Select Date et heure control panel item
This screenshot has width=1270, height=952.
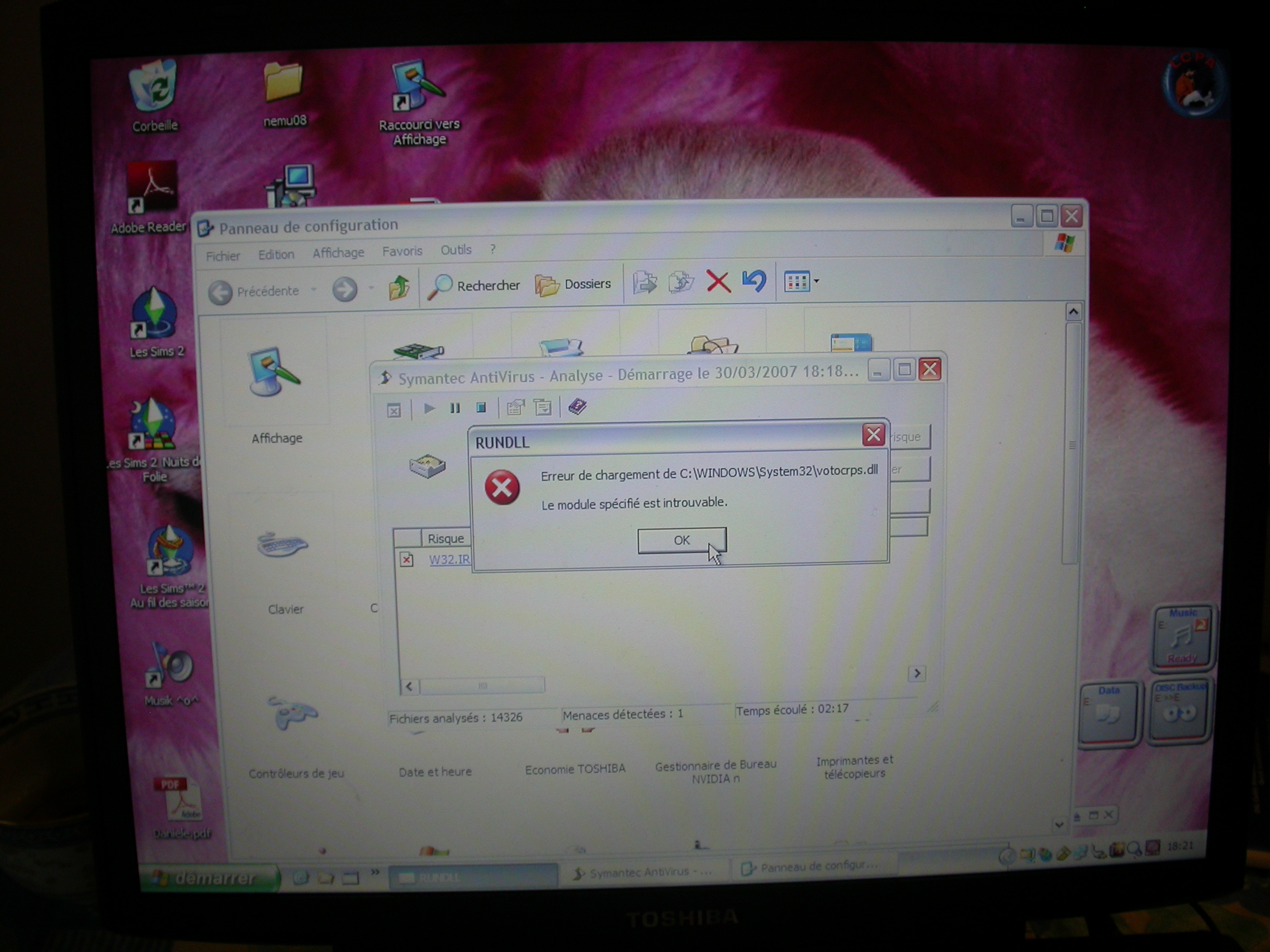point(435,772)
